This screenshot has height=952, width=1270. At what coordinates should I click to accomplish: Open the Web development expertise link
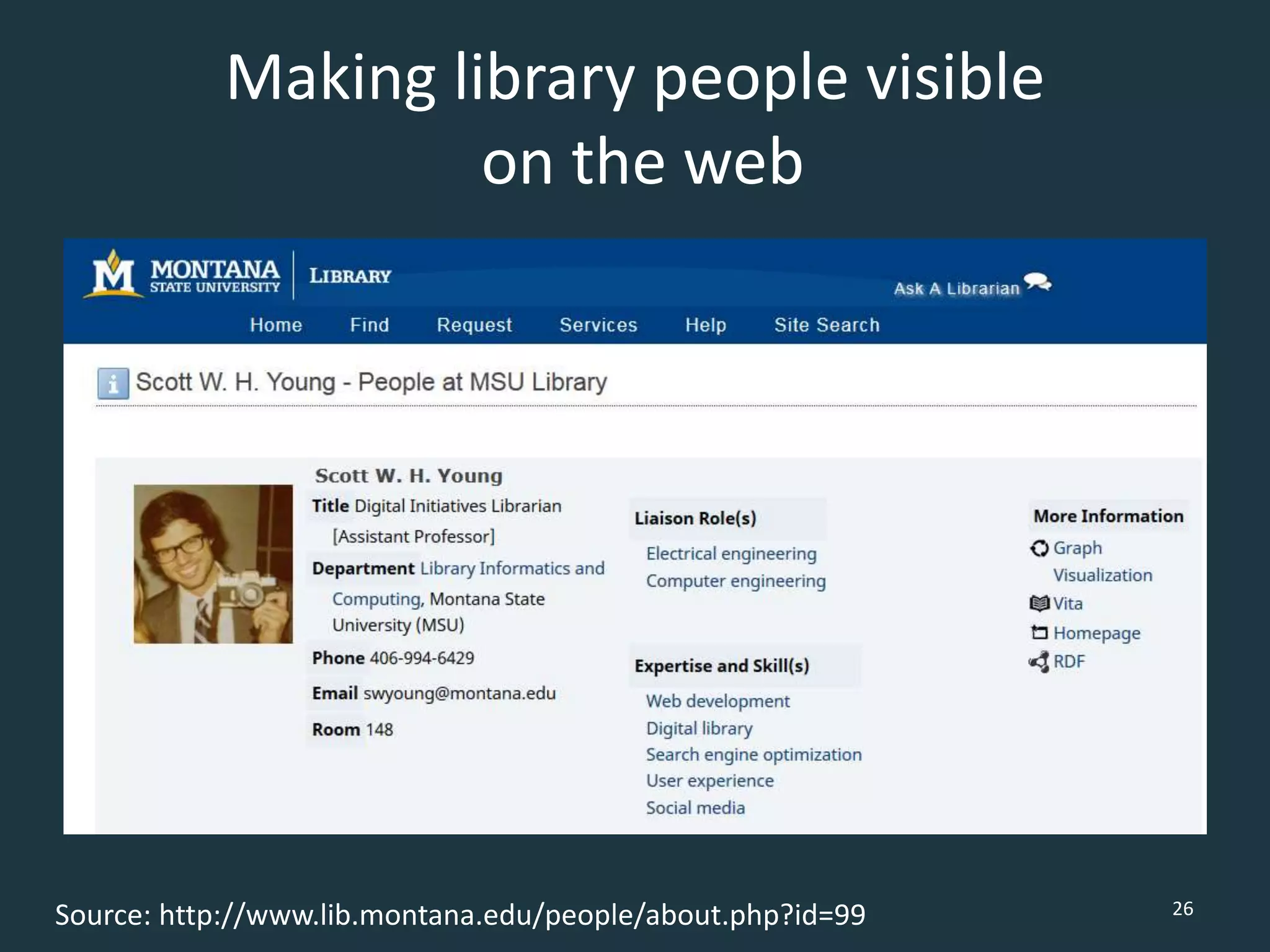point(717,701)
